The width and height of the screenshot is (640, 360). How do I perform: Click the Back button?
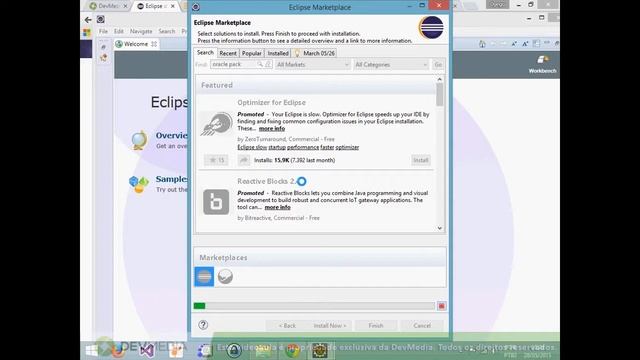[287, 325]
